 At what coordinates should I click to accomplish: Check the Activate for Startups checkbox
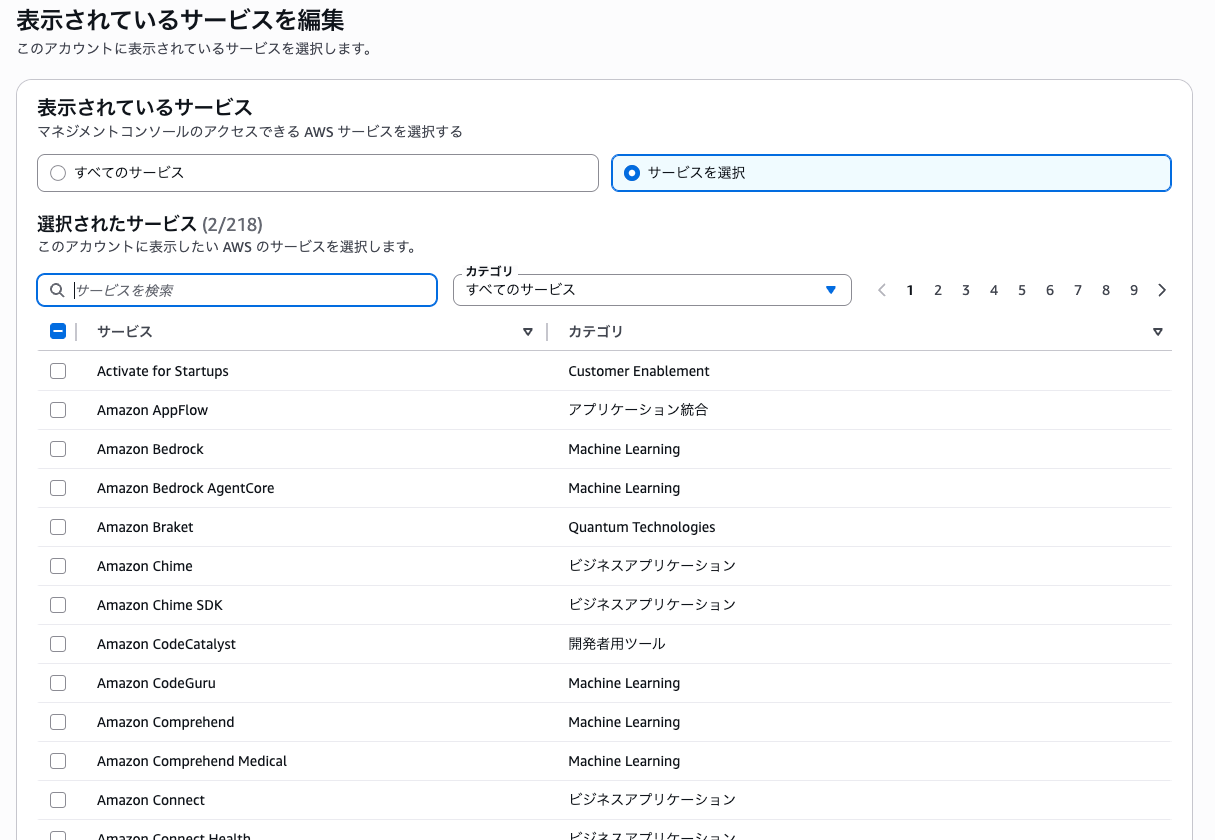58,371
